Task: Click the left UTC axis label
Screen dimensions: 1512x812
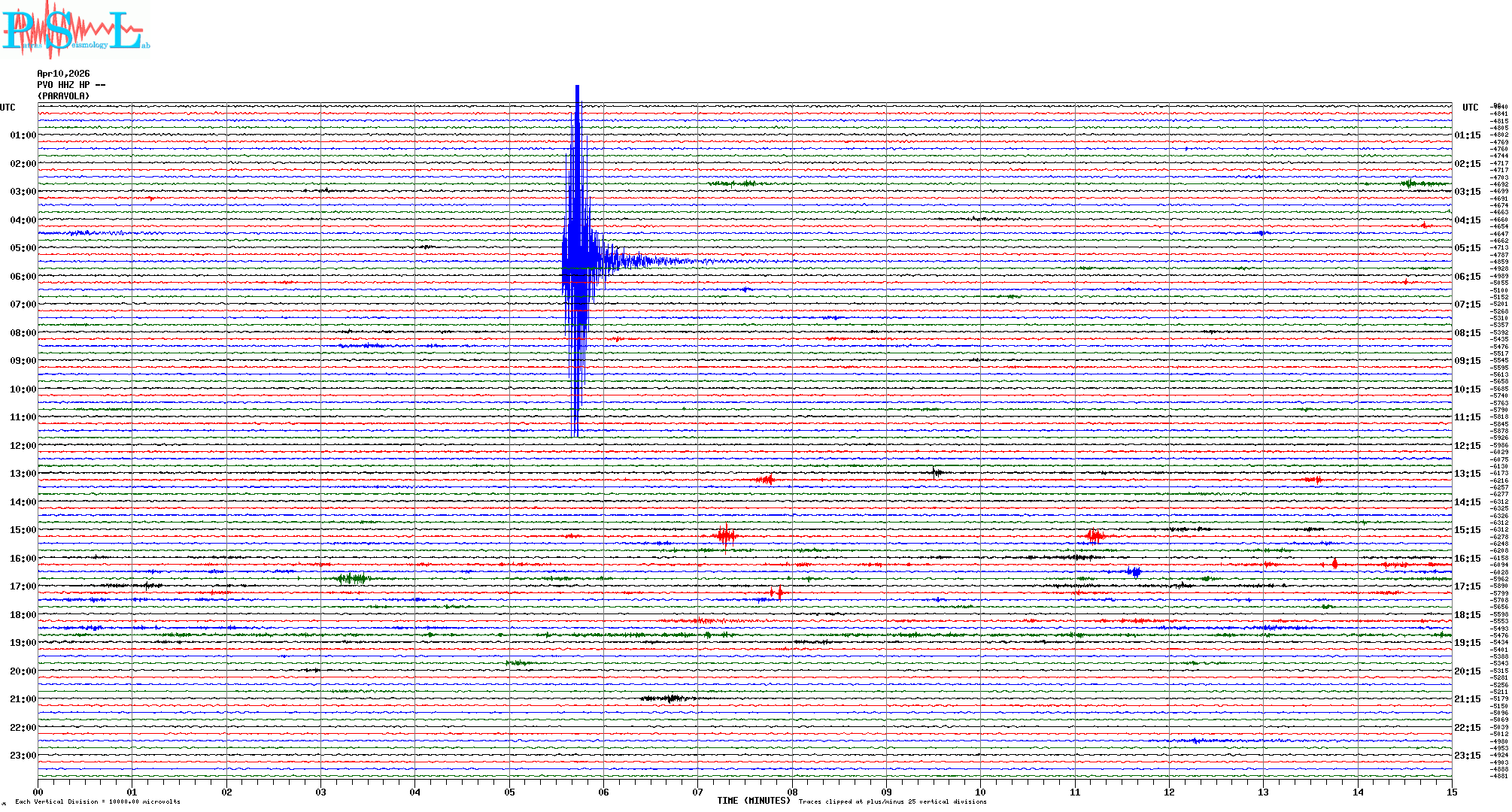Action: point(8,108)
